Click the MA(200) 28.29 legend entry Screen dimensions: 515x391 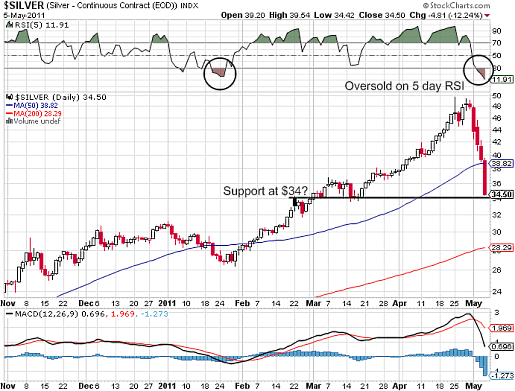pyautogui.click(x=37, y=114)
